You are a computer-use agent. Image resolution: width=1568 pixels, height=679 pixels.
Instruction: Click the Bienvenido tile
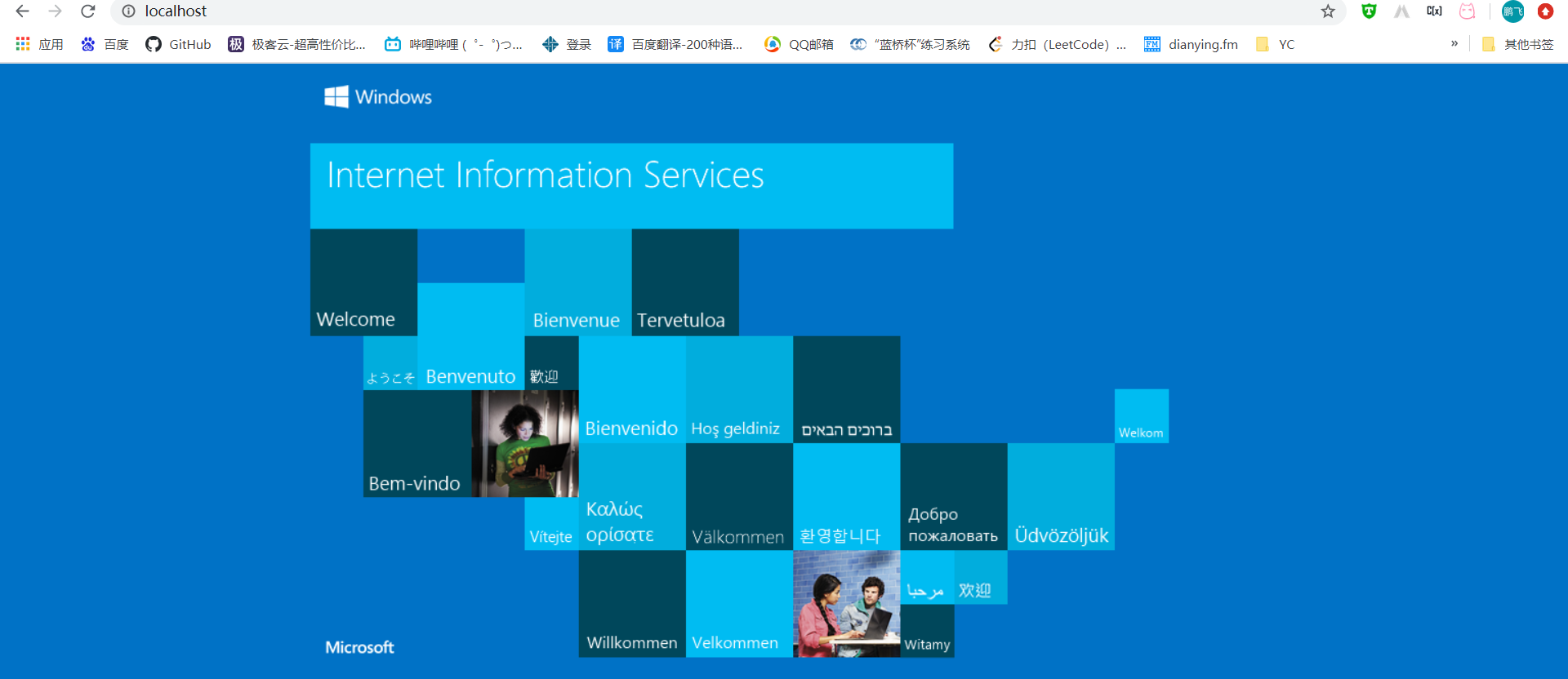point(632,390)
